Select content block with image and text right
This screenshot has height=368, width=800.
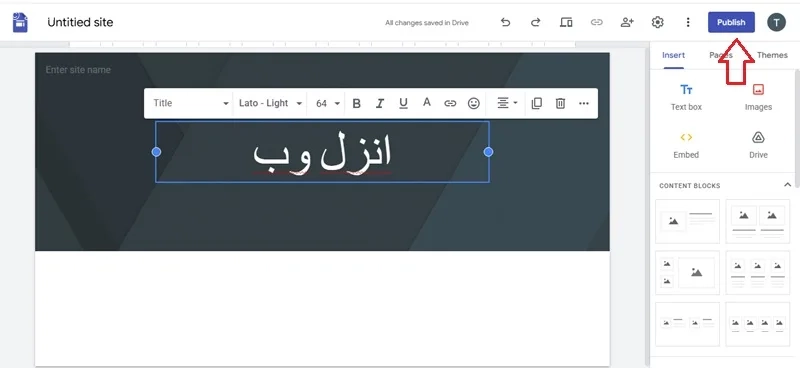687,222
